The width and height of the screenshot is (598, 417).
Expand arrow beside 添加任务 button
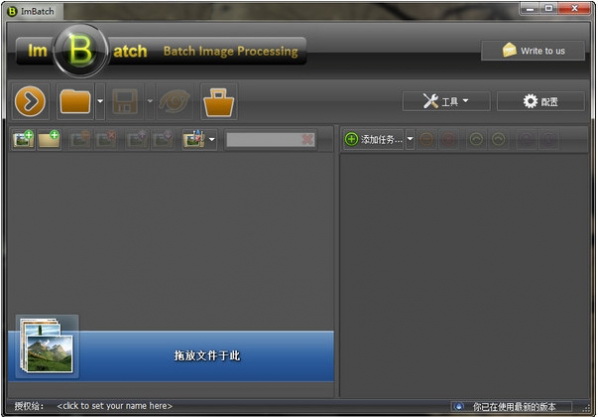tap(410, 139)
